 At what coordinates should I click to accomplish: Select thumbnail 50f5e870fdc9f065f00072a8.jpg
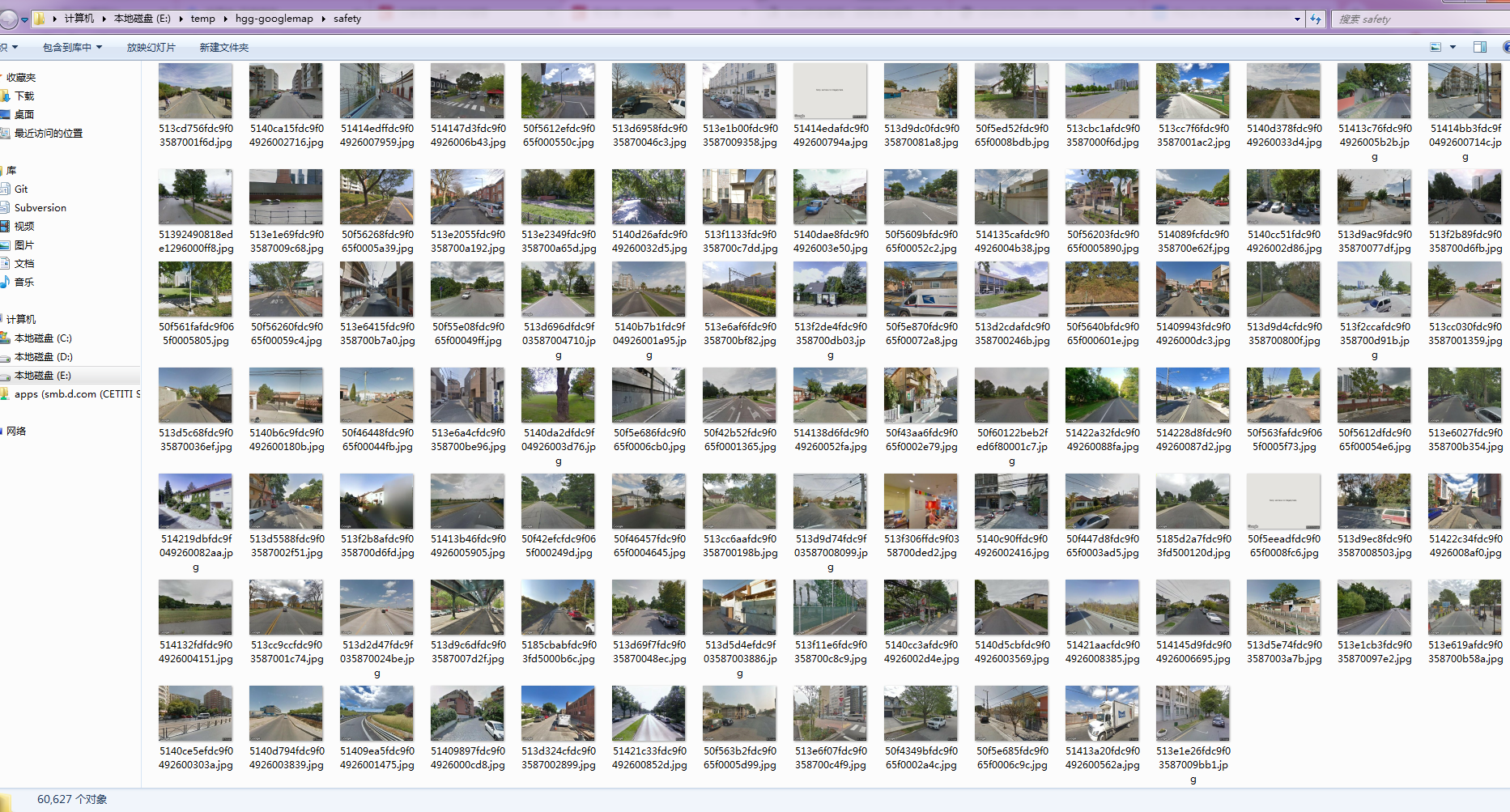[921, 289]
